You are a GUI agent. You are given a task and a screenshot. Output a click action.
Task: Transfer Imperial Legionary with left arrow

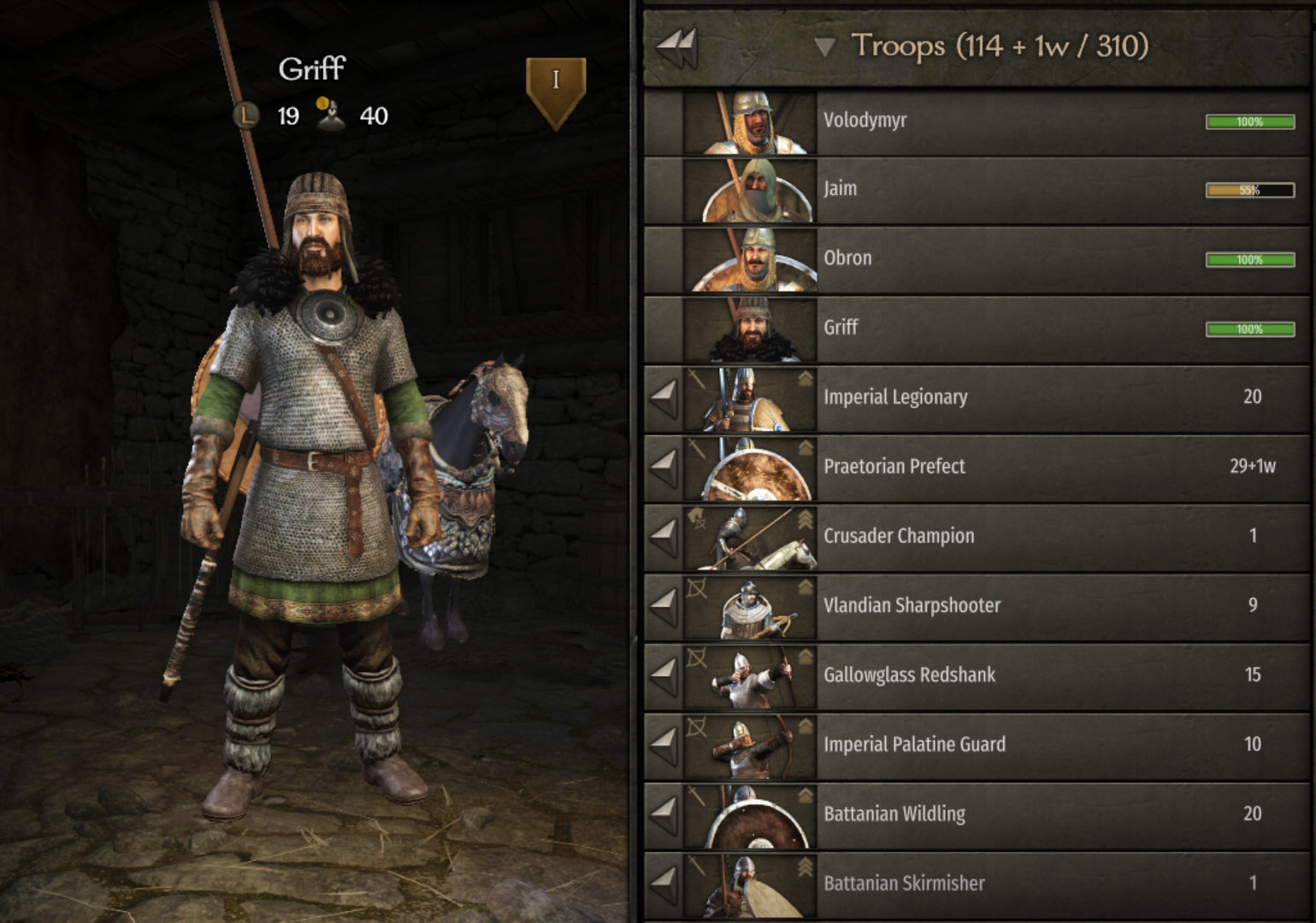point(664,398)
